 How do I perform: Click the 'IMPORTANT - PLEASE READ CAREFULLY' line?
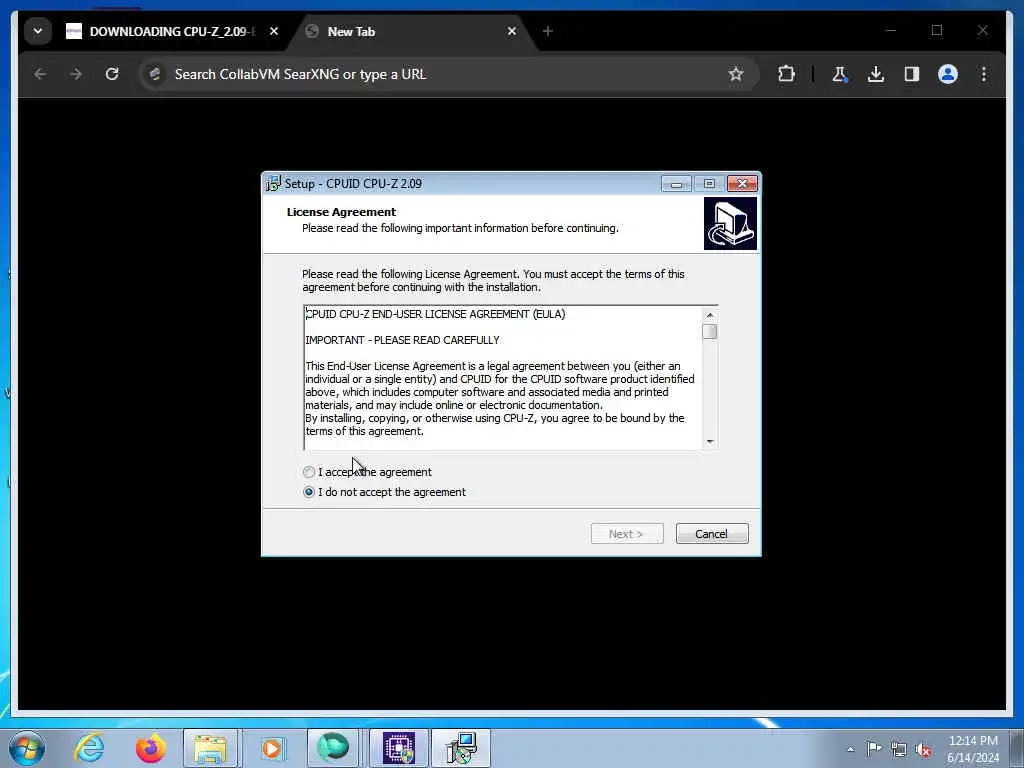point(402,340)
